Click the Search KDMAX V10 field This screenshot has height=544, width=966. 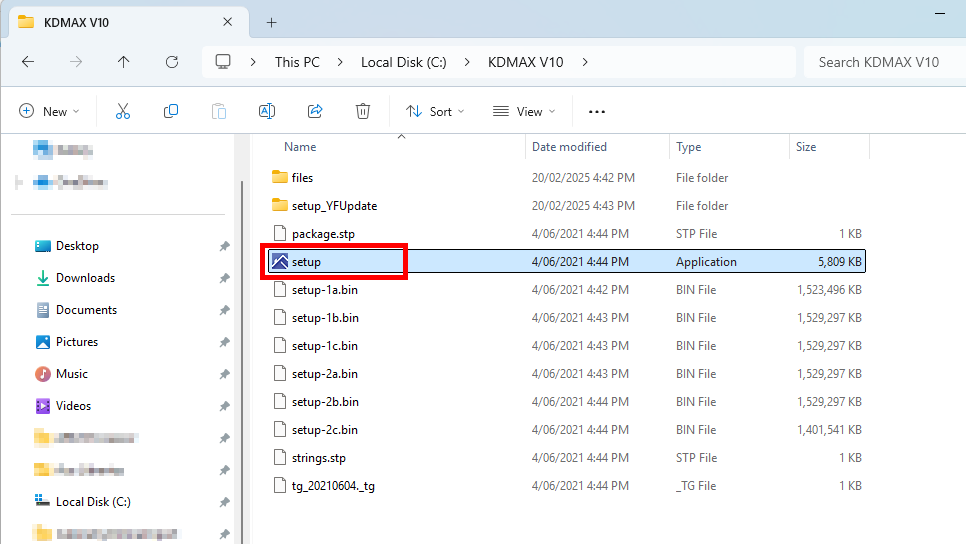pos(885,62)
